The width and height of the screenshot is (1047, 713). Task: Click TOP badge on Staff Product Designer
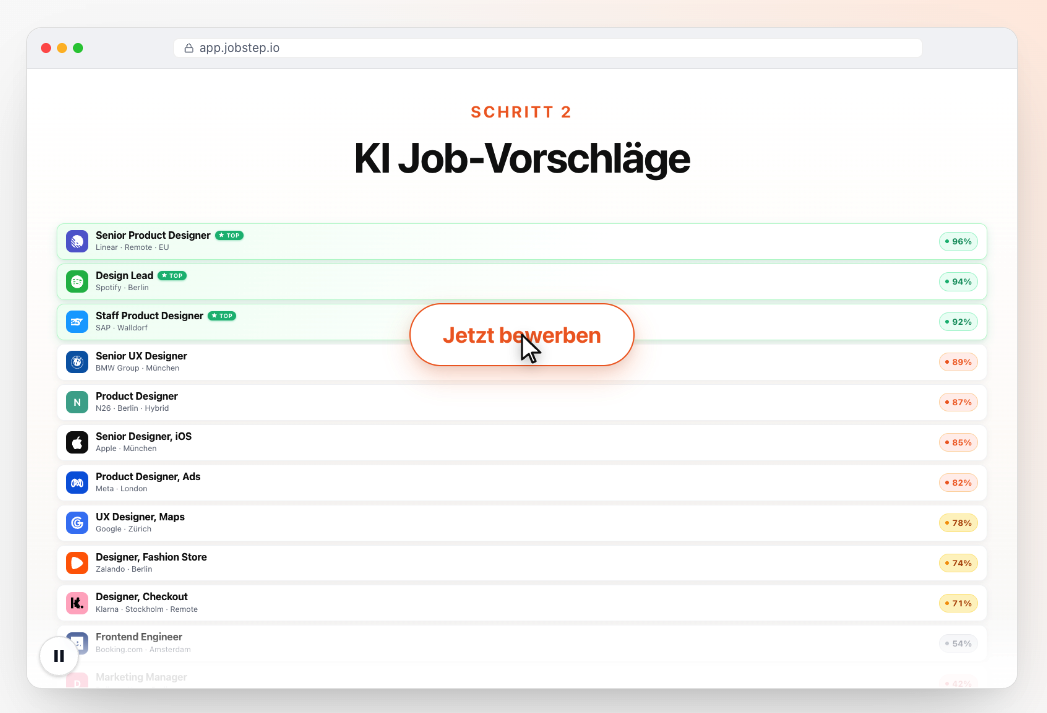(x=222, y=316)
